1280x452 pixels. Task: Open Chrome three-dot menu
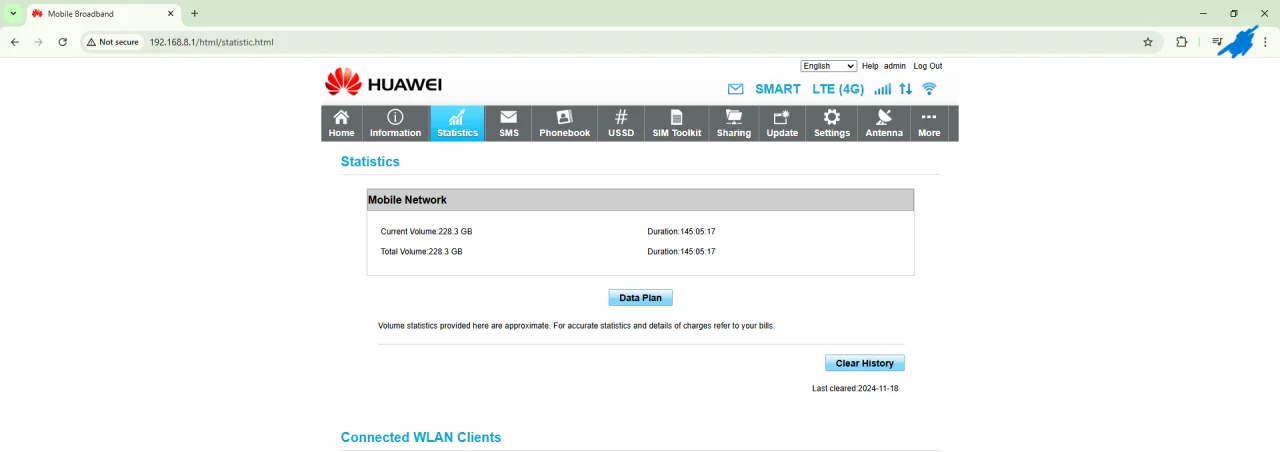point(1266,42)
